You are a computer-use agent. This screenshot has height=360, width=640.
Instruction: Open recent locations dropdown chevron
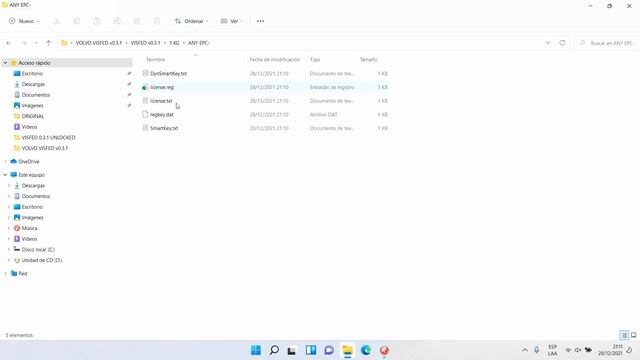(x=36, y=43)
